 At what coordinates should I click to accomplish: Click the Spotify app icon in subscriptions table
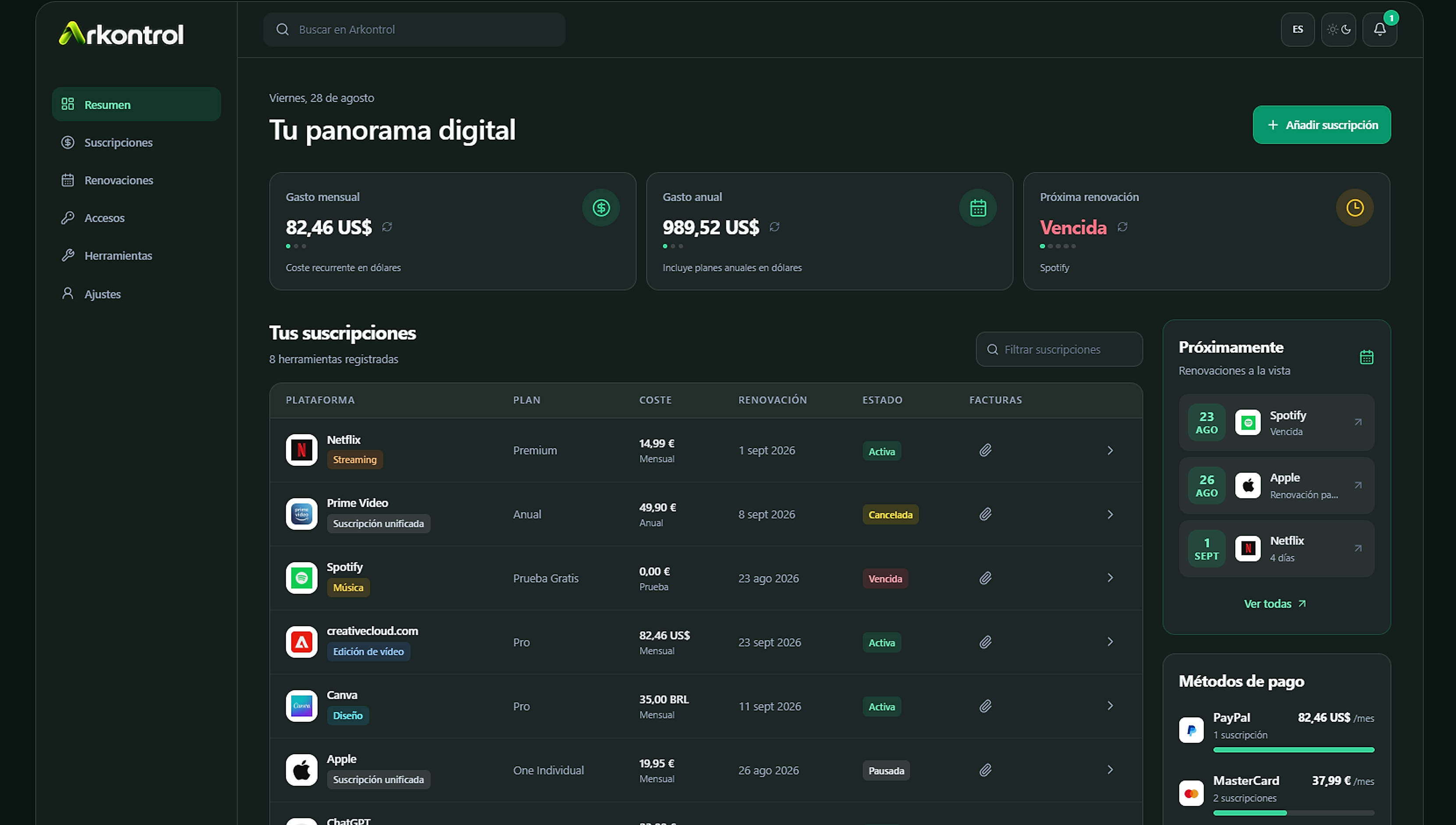click(302, 578)
